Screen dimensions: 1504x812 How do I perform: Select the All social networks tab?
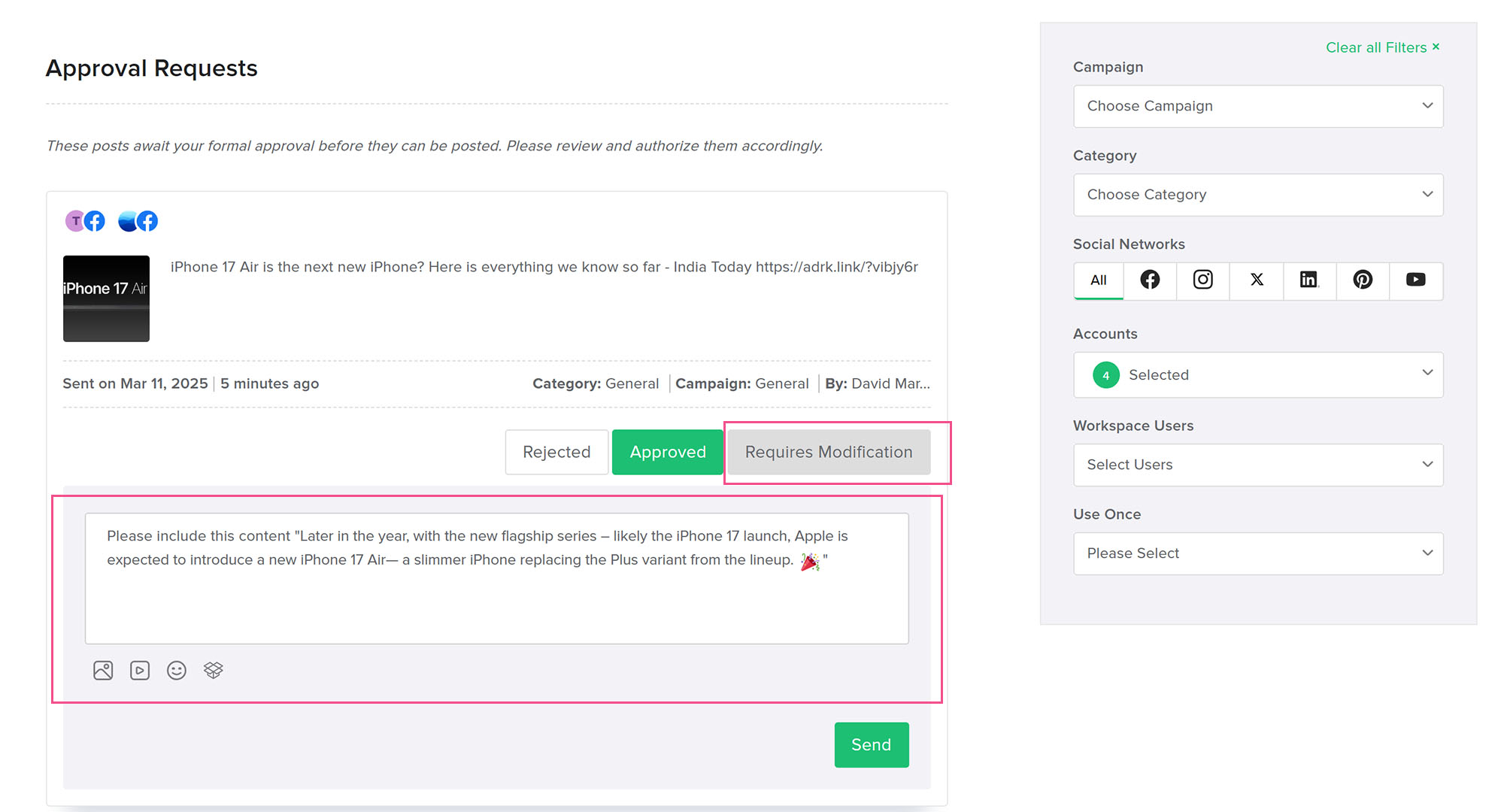point(1099,280)
